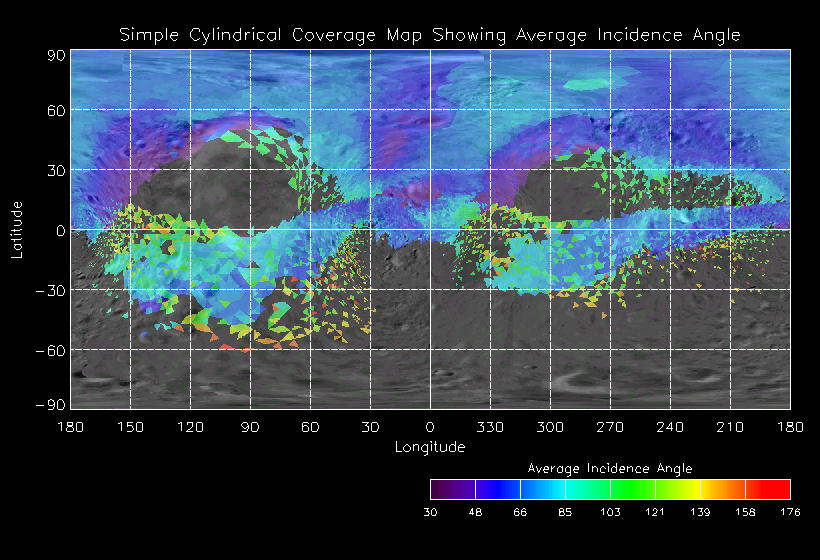Click the red segment of the legend
820x560 pixels.
point(768,489)
